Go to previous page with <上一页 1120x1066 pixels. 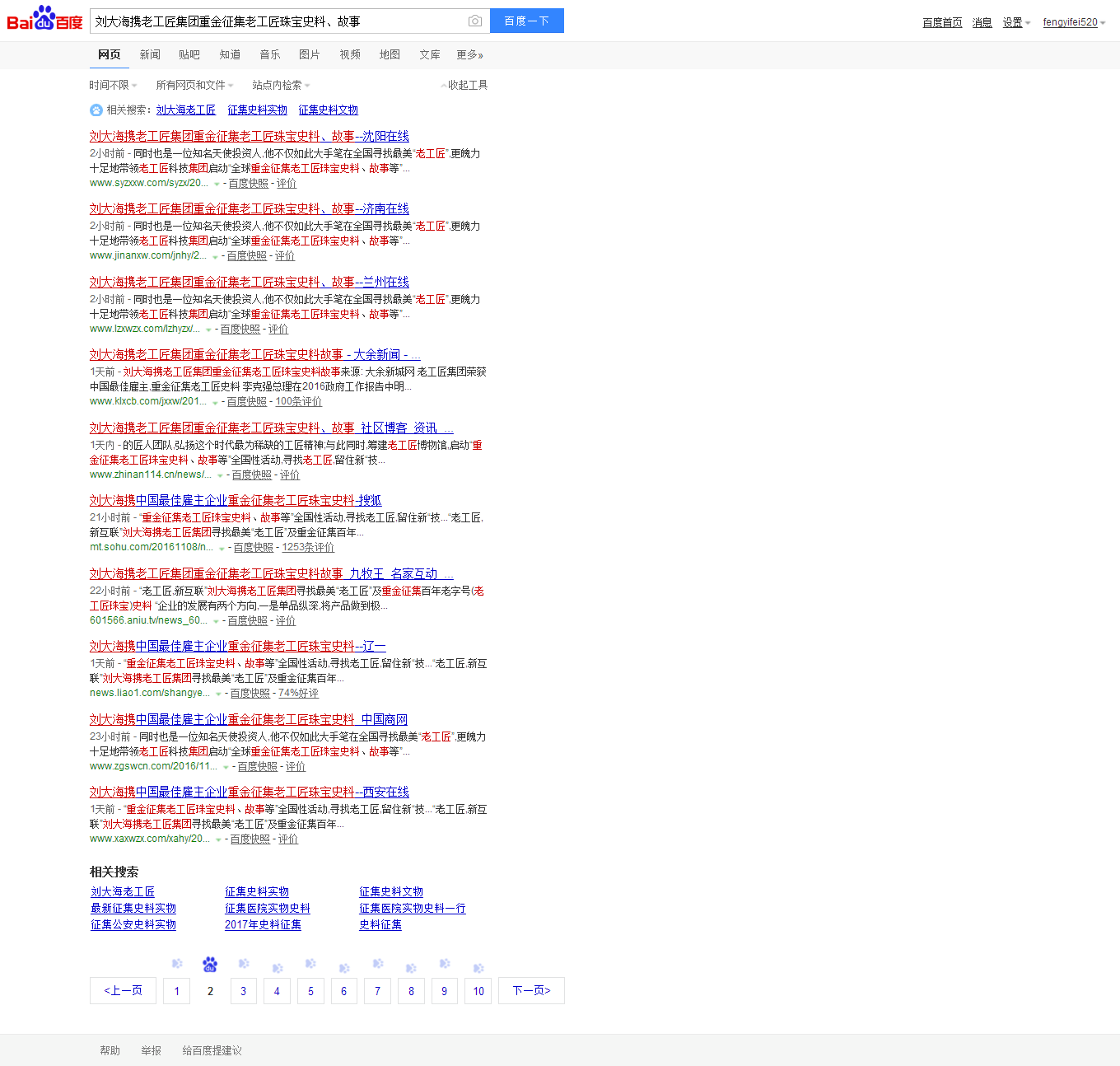pyautogui.click(x=123, y=991)
